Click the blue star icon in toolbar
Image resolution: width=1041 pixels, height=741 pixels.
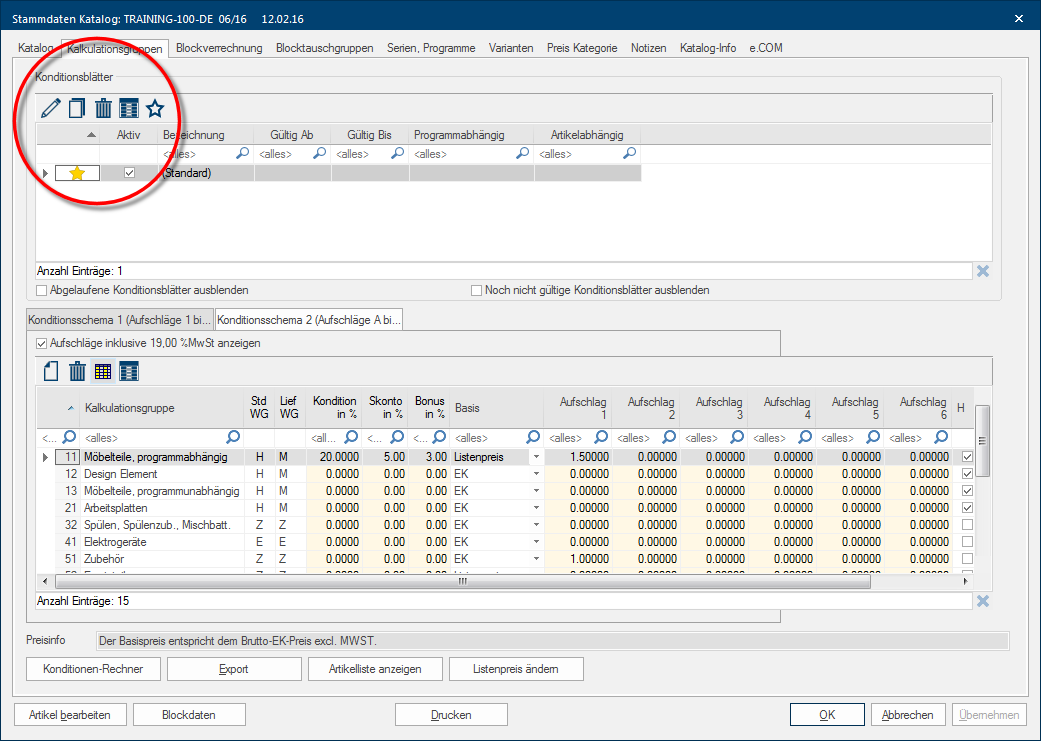pos(155,108)
